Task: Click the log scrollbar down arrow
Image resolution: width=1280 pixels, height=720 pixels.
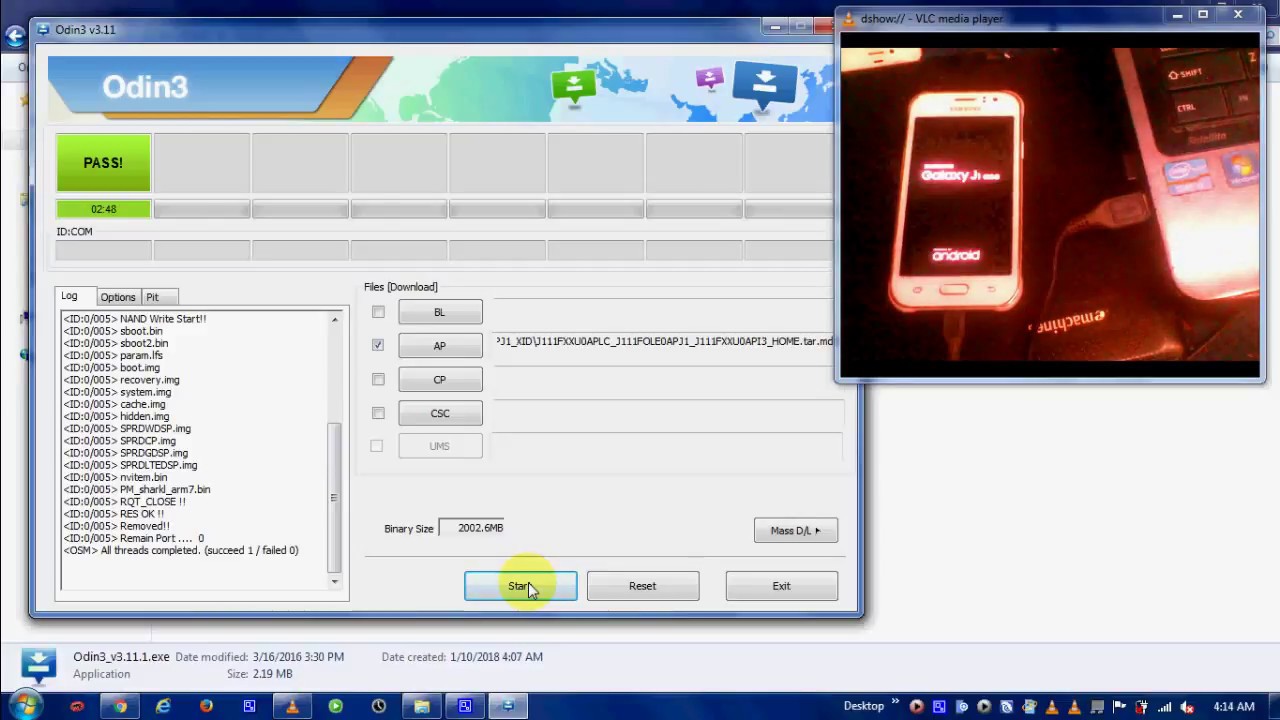Action: (335, 581)
